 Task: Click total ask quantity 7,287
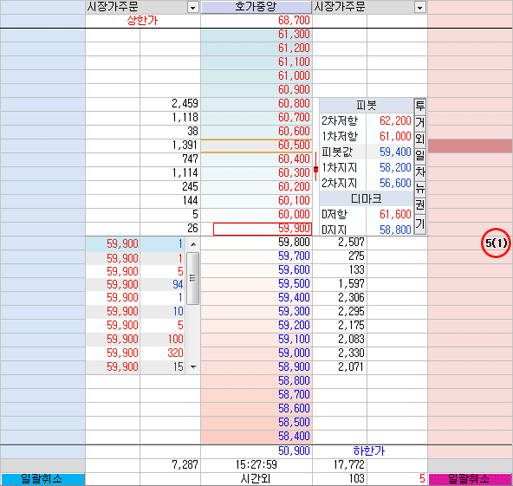click(170, 465)
